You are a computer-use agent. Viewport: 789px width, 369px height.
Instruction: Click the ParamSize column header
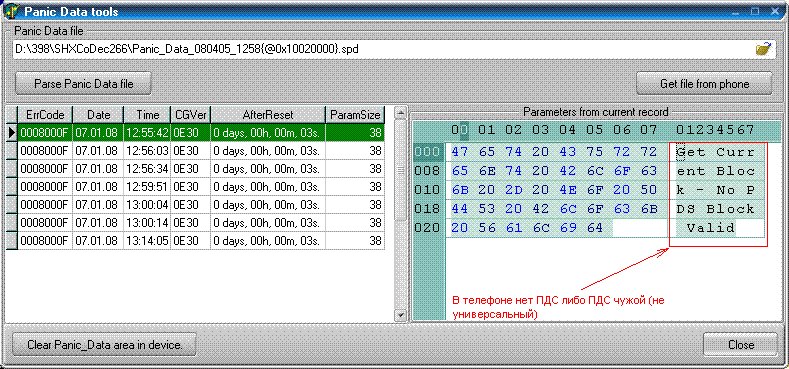pyautogui.click(x=355, y=115)
